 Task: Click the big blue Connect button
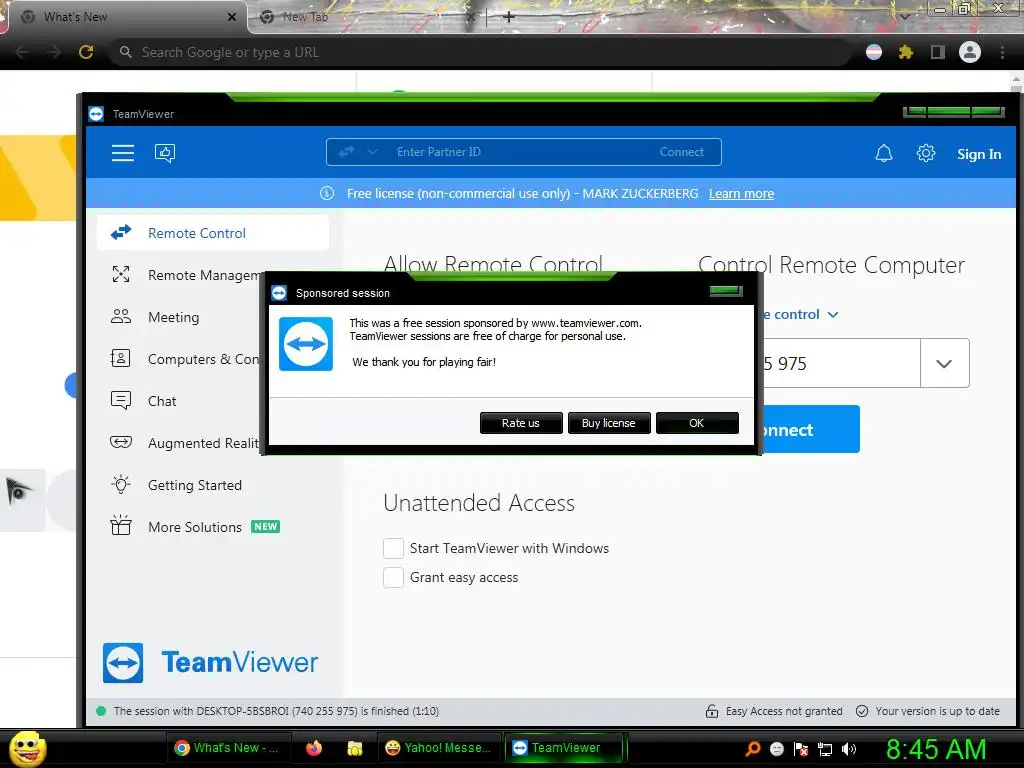pos(810,429)
